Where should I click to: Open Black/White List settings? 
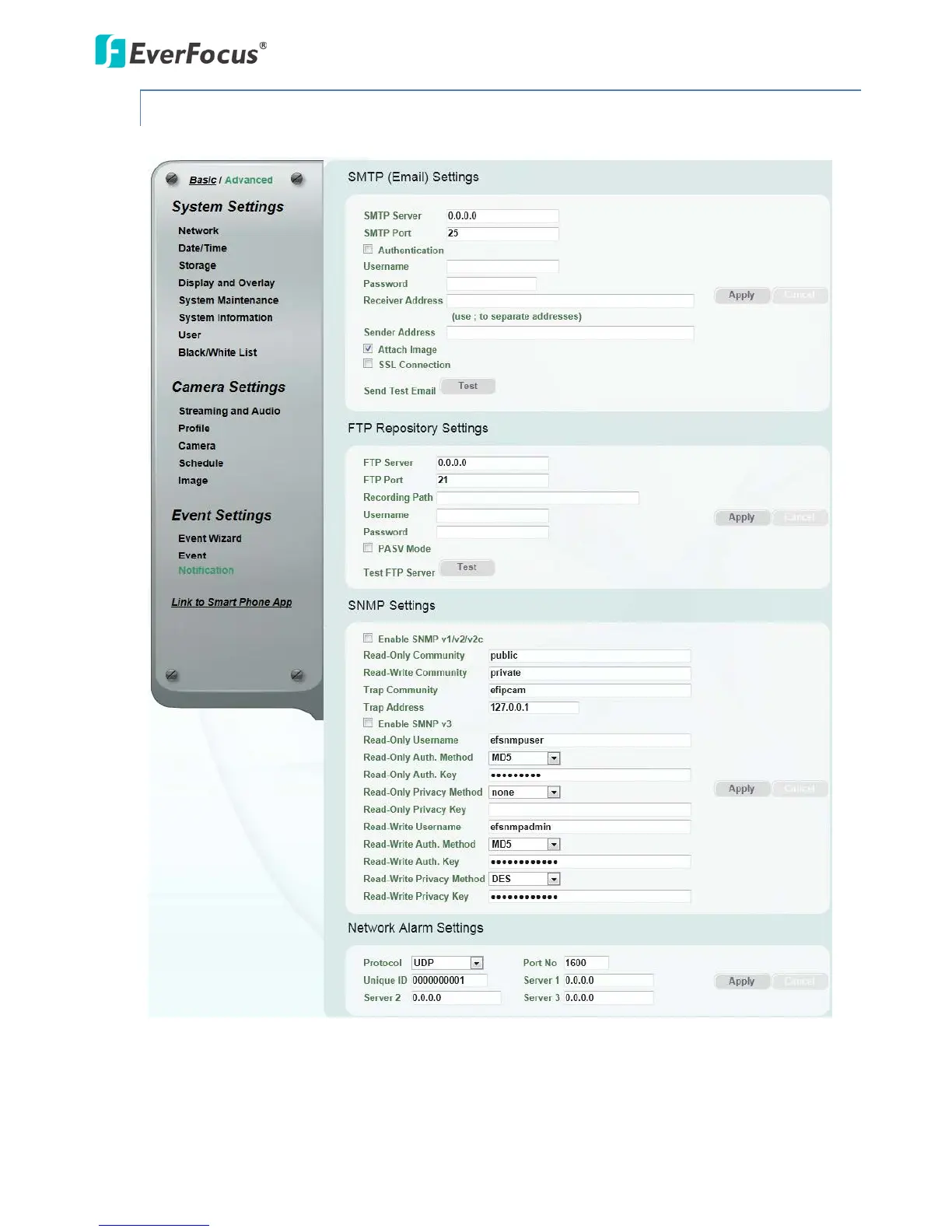point(218,352)
